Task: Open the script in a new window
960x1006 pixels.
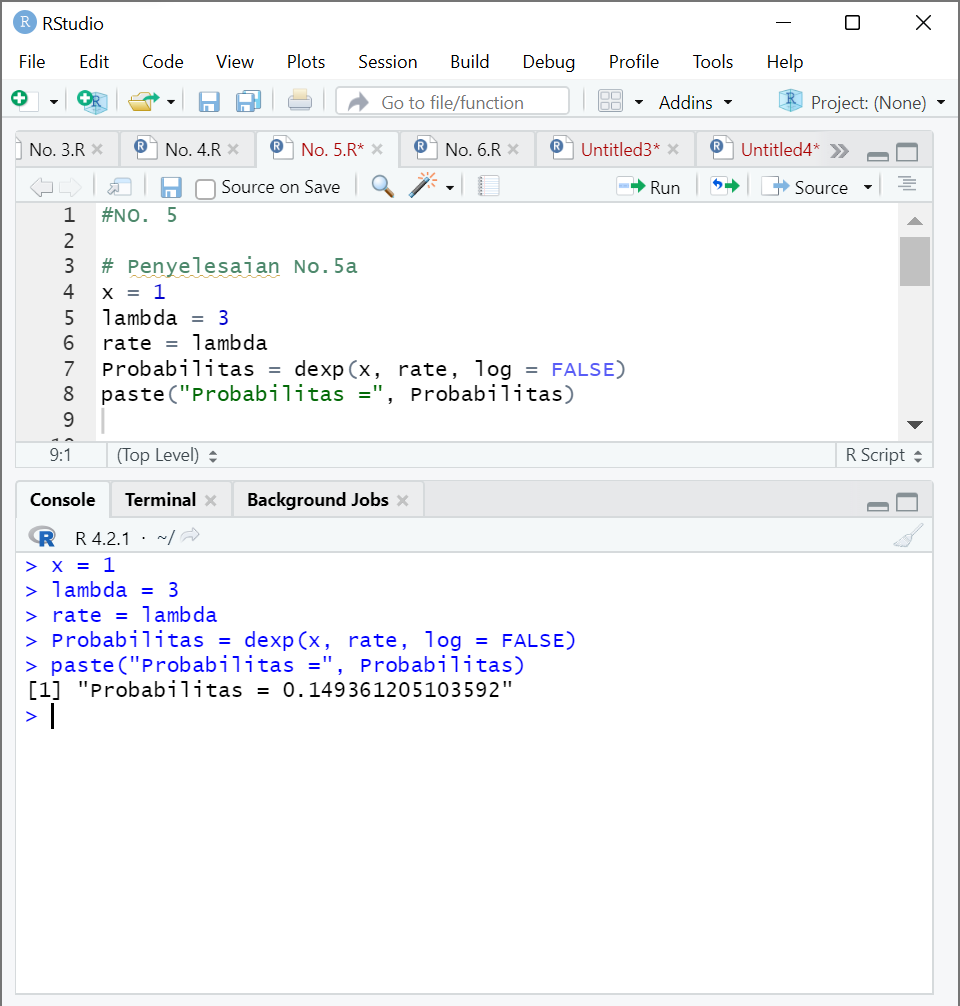Action: (120, 186)
